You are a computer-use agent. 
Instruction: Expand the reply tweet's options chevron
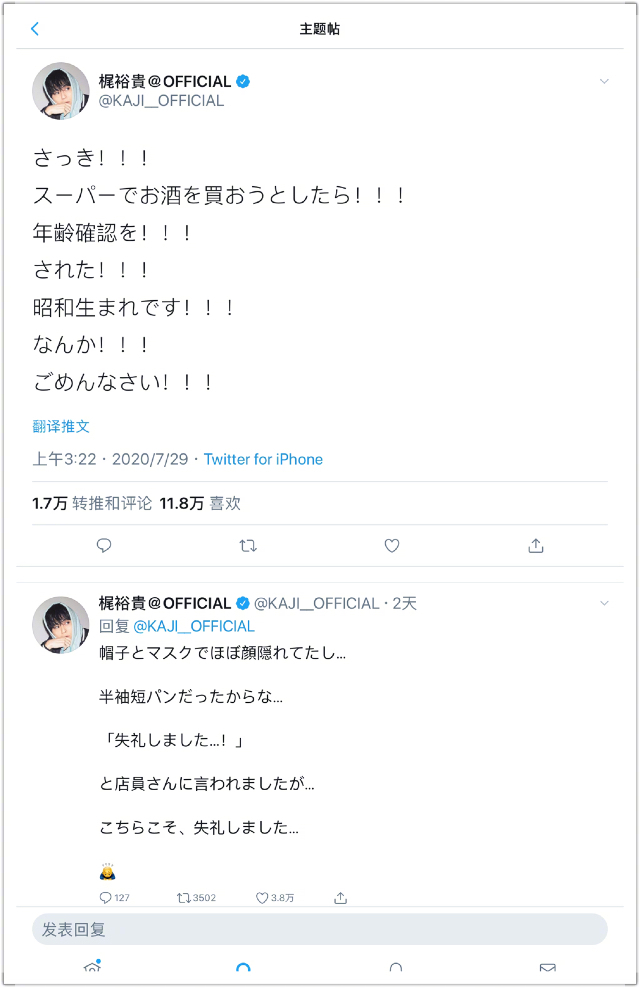[604, 603]
